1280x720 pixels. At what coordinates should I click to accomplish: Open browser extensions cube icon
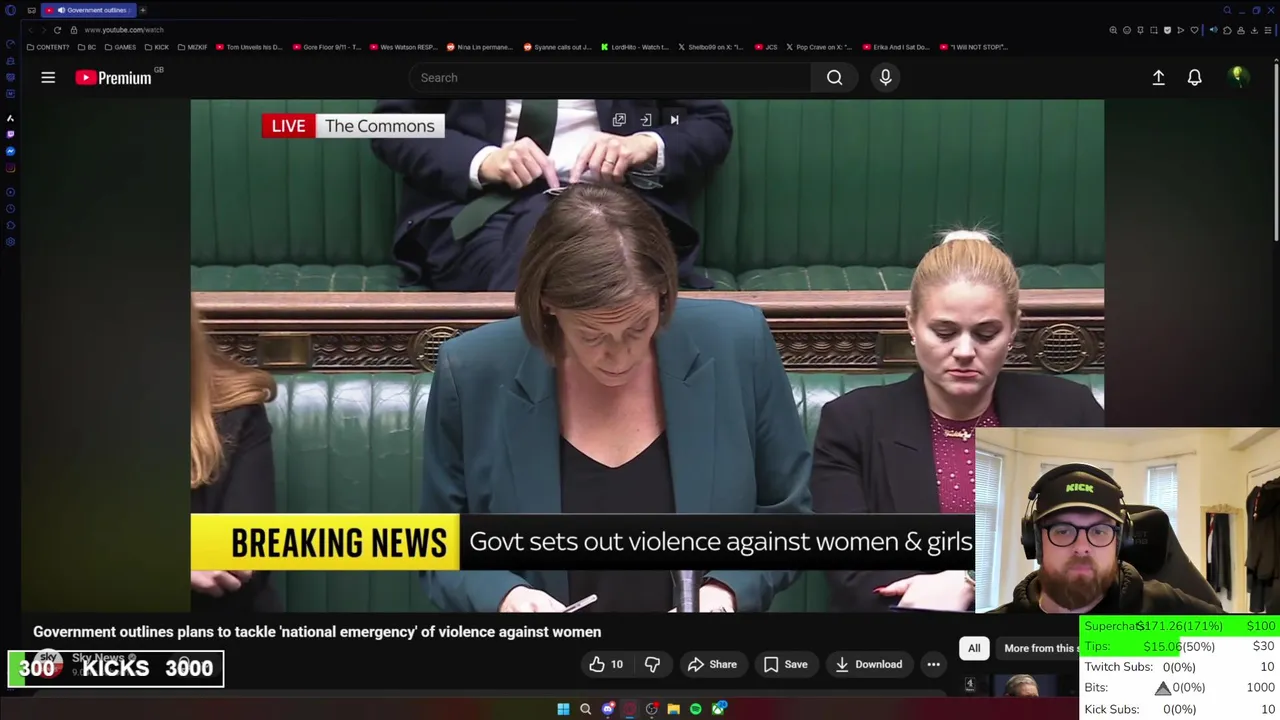coord(1227,30)
